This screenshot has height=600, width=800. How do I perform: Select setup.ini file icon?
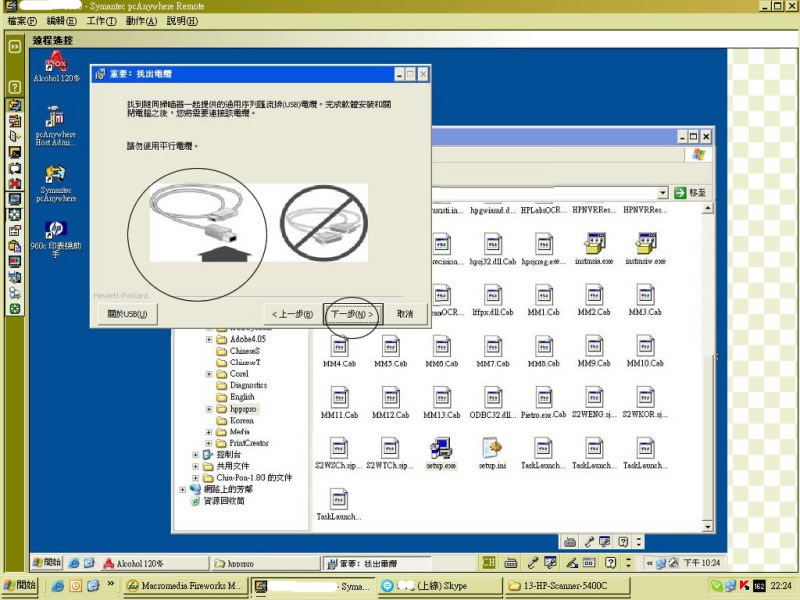tap(492, 454)
